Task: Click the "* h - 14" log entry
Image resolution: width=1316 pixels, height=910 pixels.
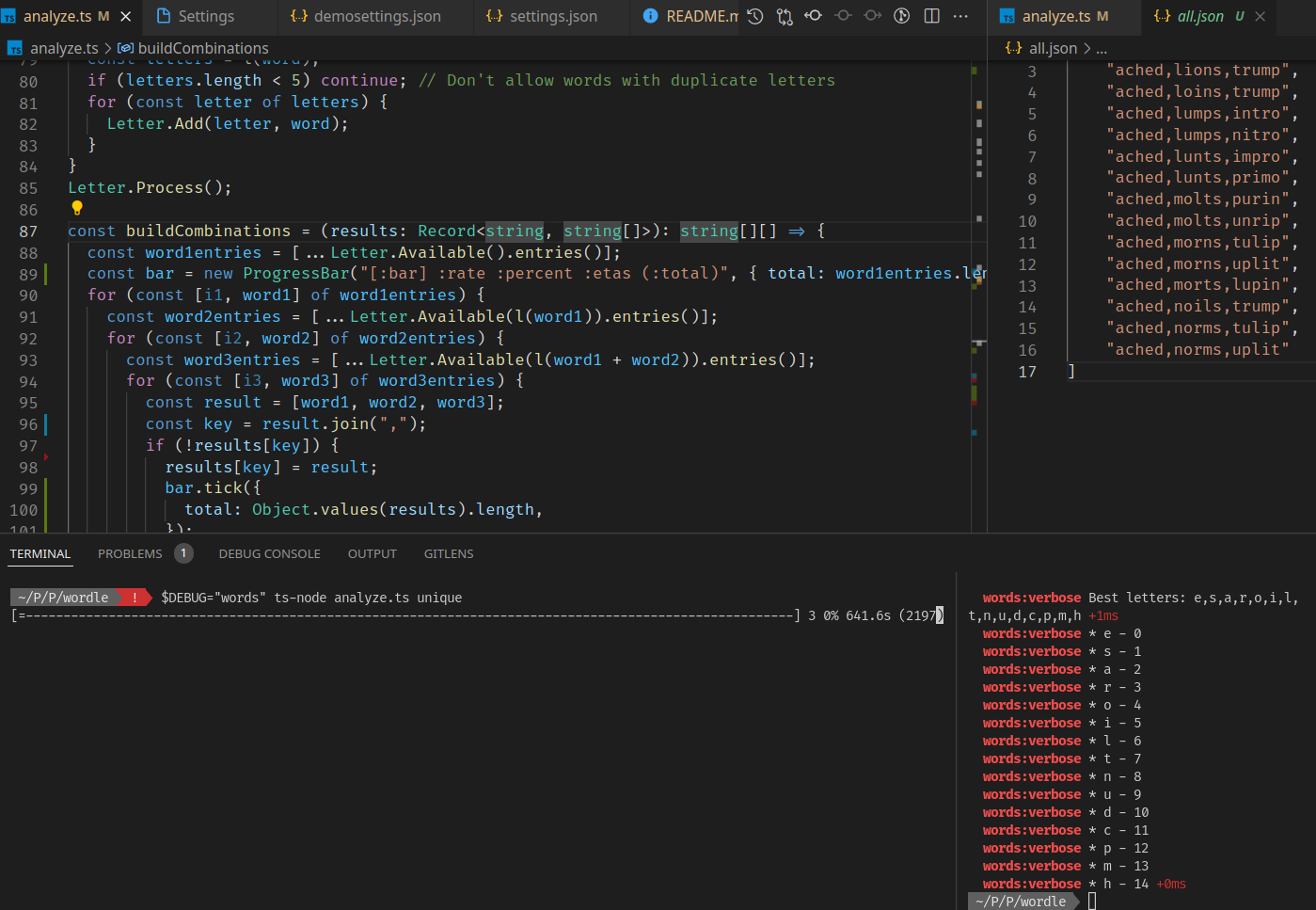Action: [x=1118, y=884]
